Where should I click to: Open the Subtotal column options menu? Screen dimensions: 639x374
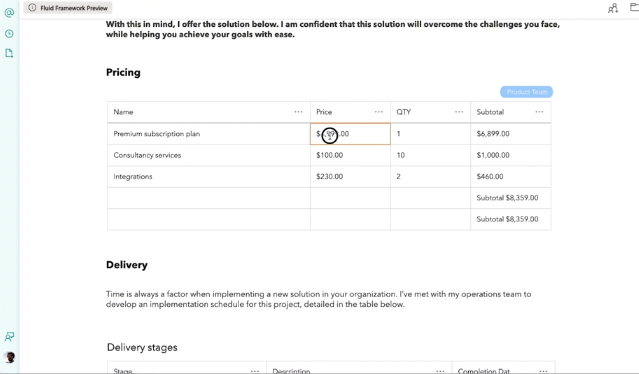[x=539, y=112]
